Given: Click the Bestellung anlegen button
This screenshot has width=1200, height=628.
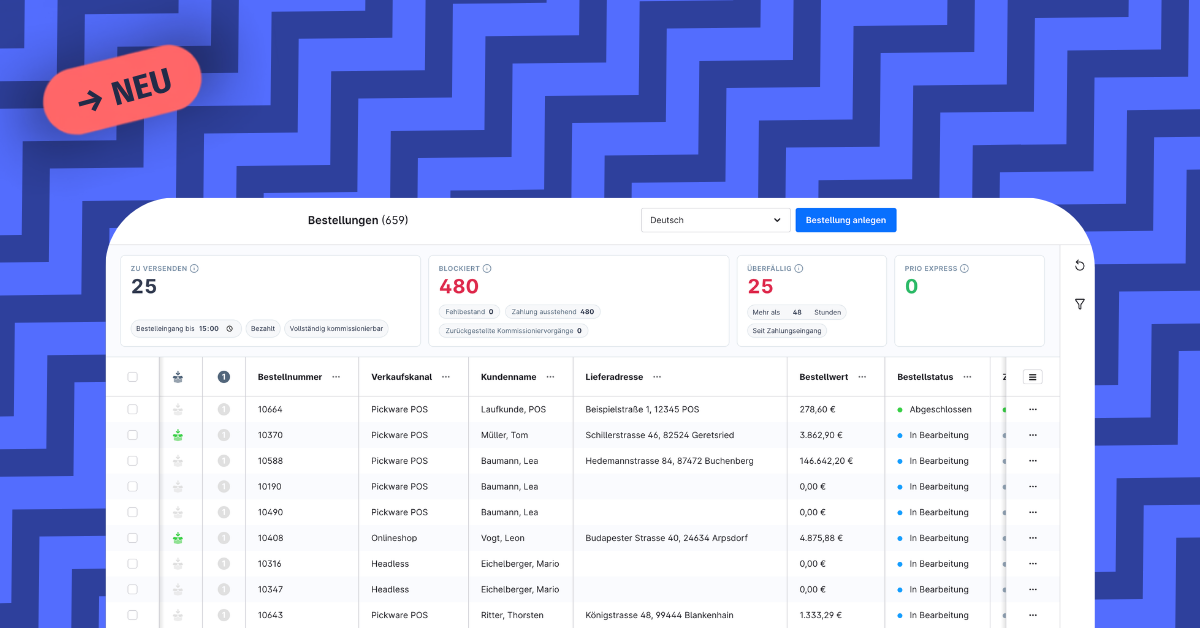Looking at the screenshot, I should 845,220.
